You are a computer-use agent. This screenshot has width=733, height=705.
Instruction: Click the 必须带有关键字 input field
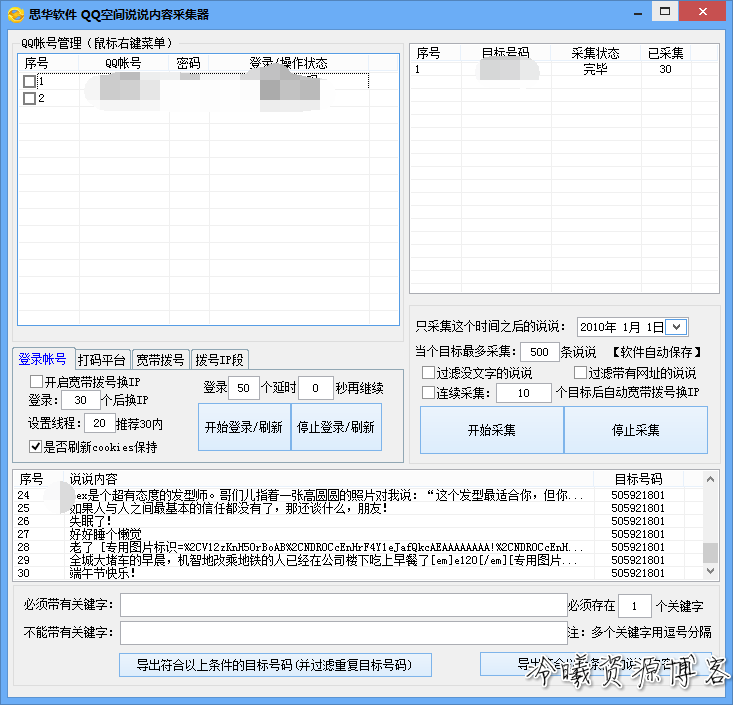[x=344, y=605]
